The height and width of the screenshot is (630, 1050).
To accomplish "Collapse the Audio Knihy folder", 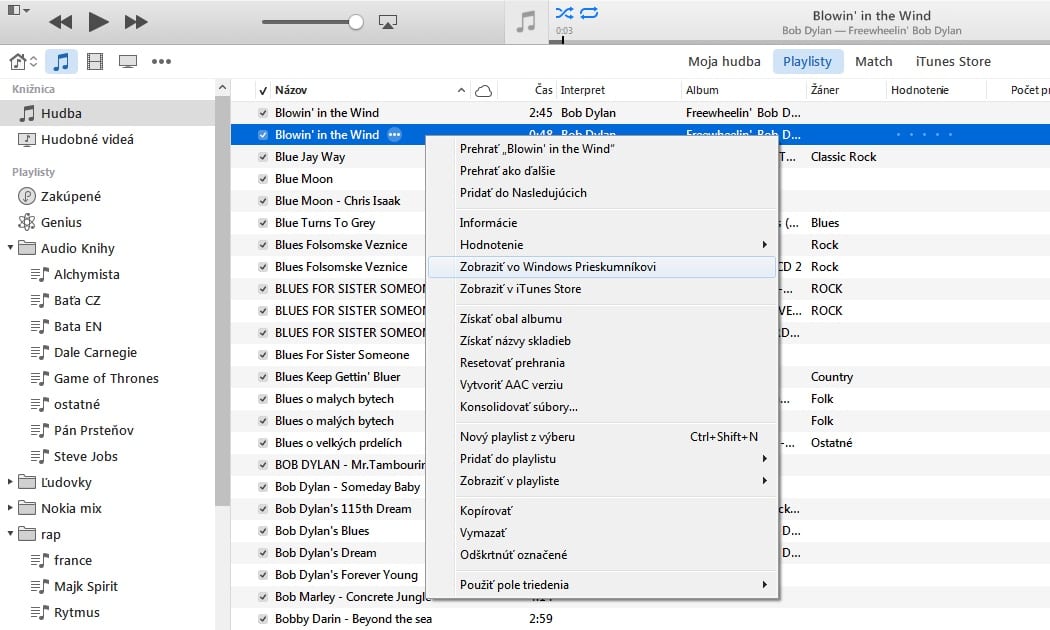I will pos(10,248).
